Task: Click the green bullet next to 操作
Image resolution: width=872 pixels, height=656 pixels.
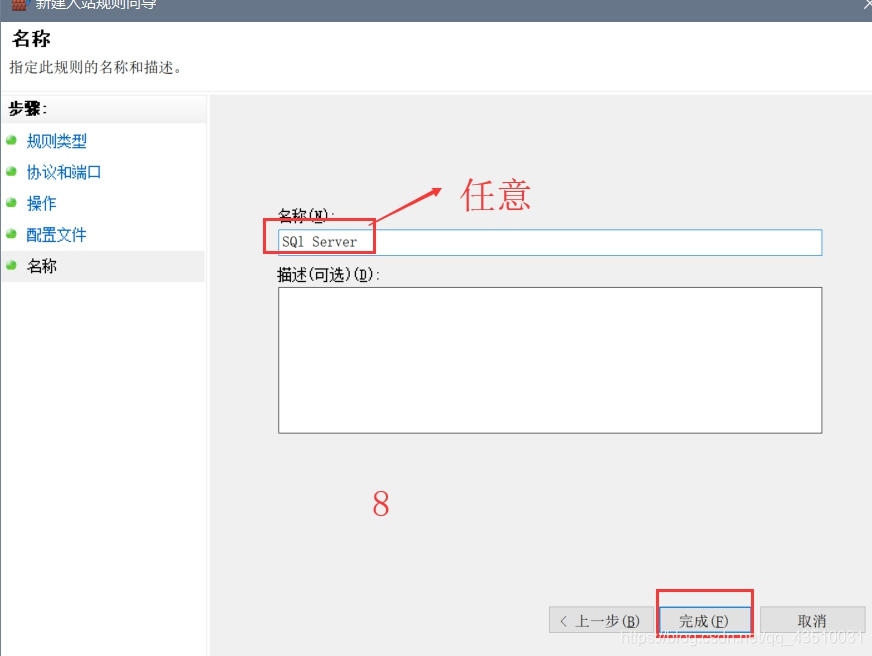Action: point(11,202)
